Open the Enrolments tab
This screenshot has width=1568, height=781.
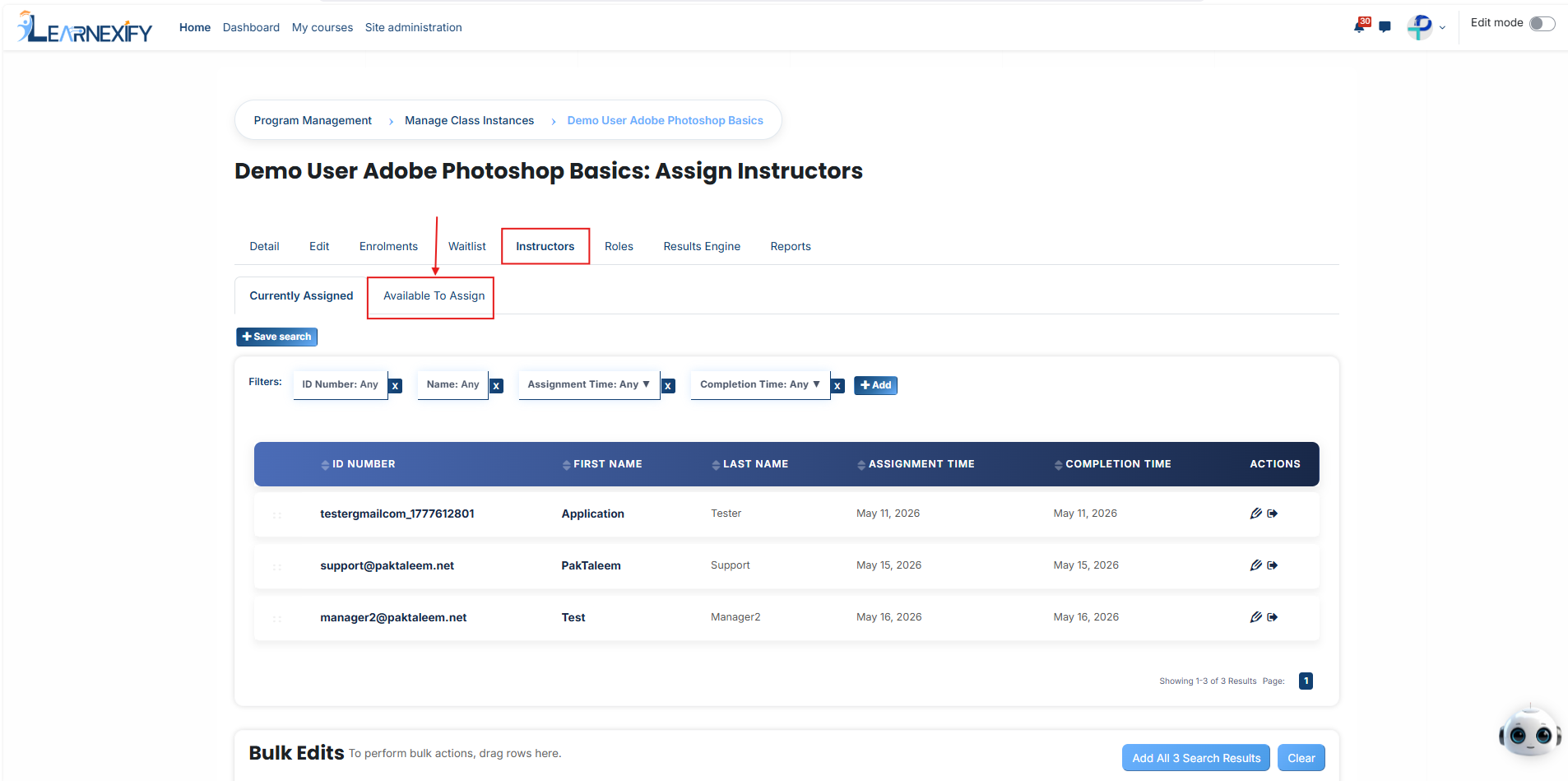click(388, 247)
